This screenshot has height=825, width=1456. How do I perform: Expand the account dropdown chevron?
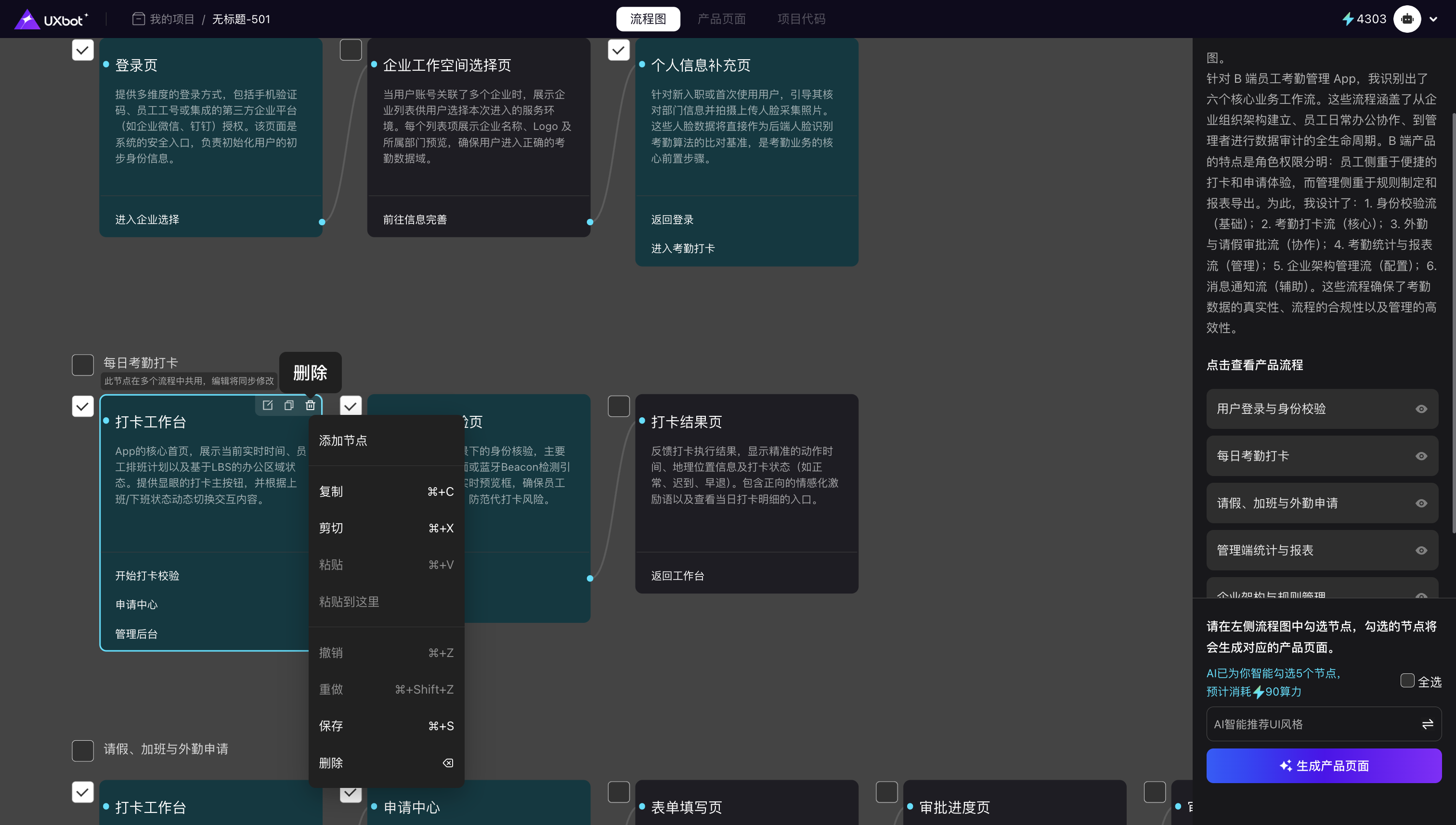tap(1433, 19)
